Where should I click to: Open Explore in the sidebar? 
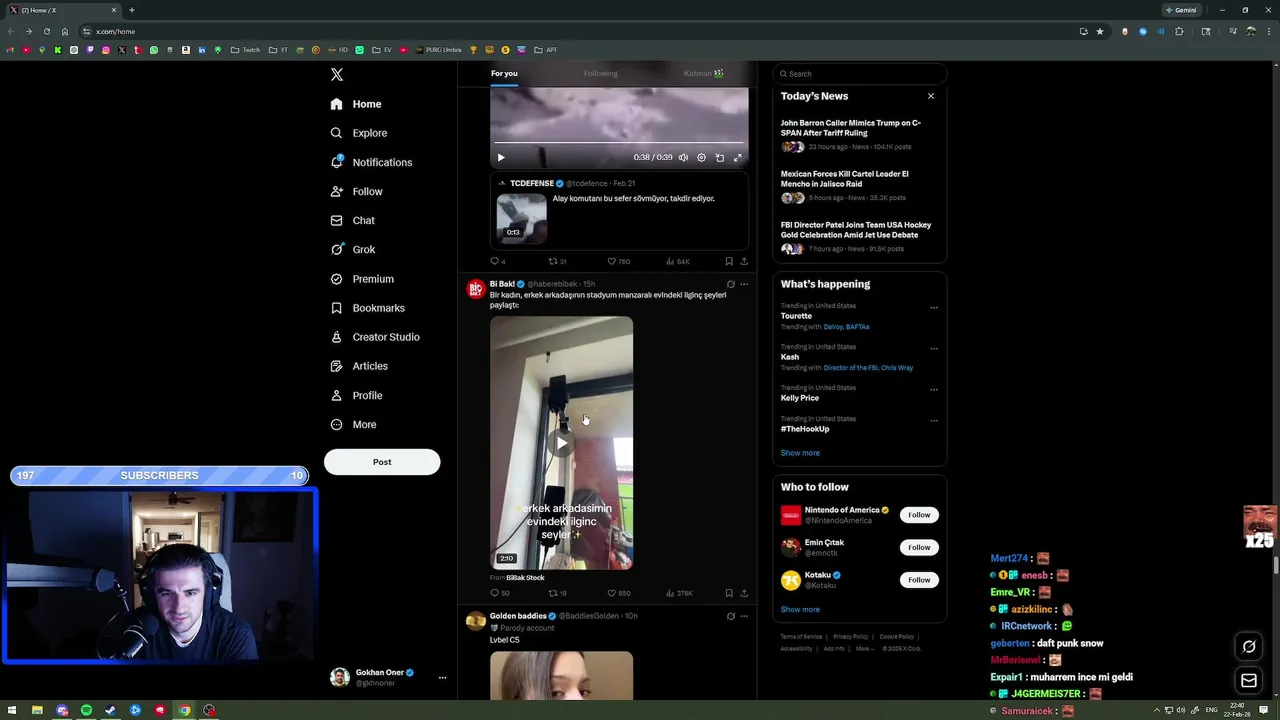point(359,133)
